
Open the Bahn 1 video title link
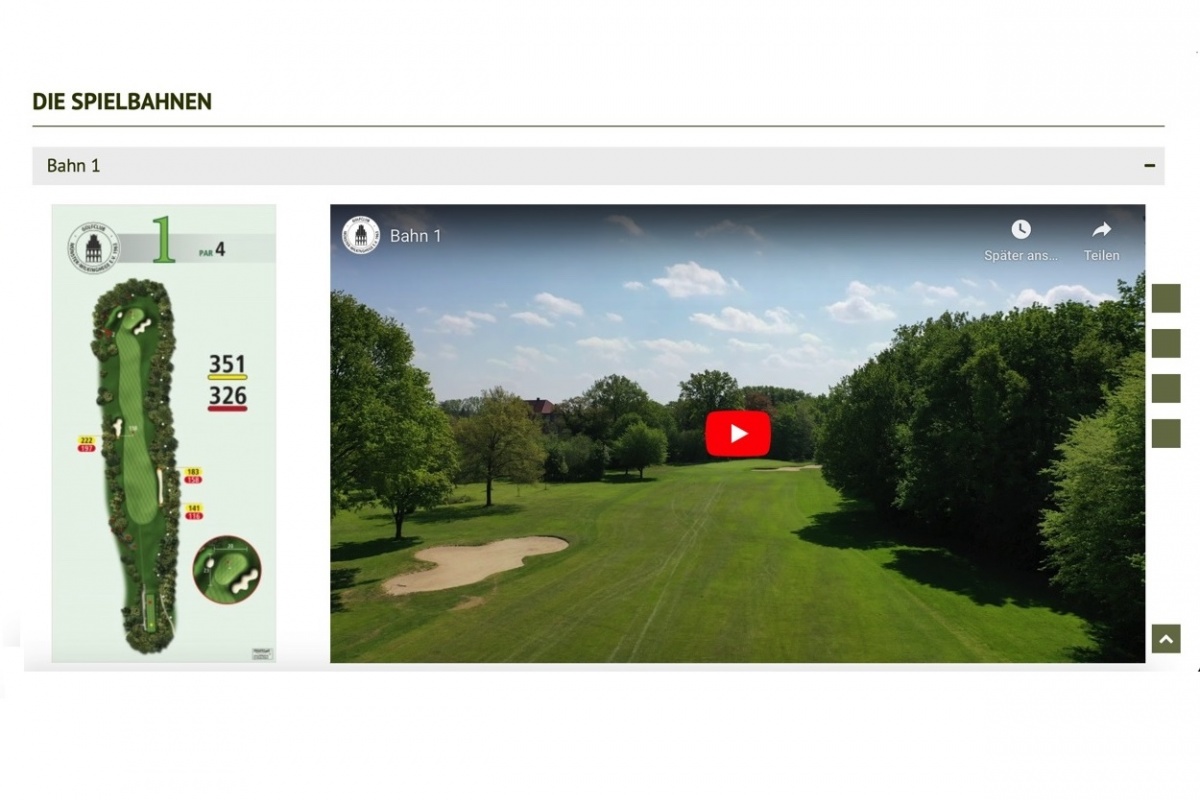click(416, 236)
